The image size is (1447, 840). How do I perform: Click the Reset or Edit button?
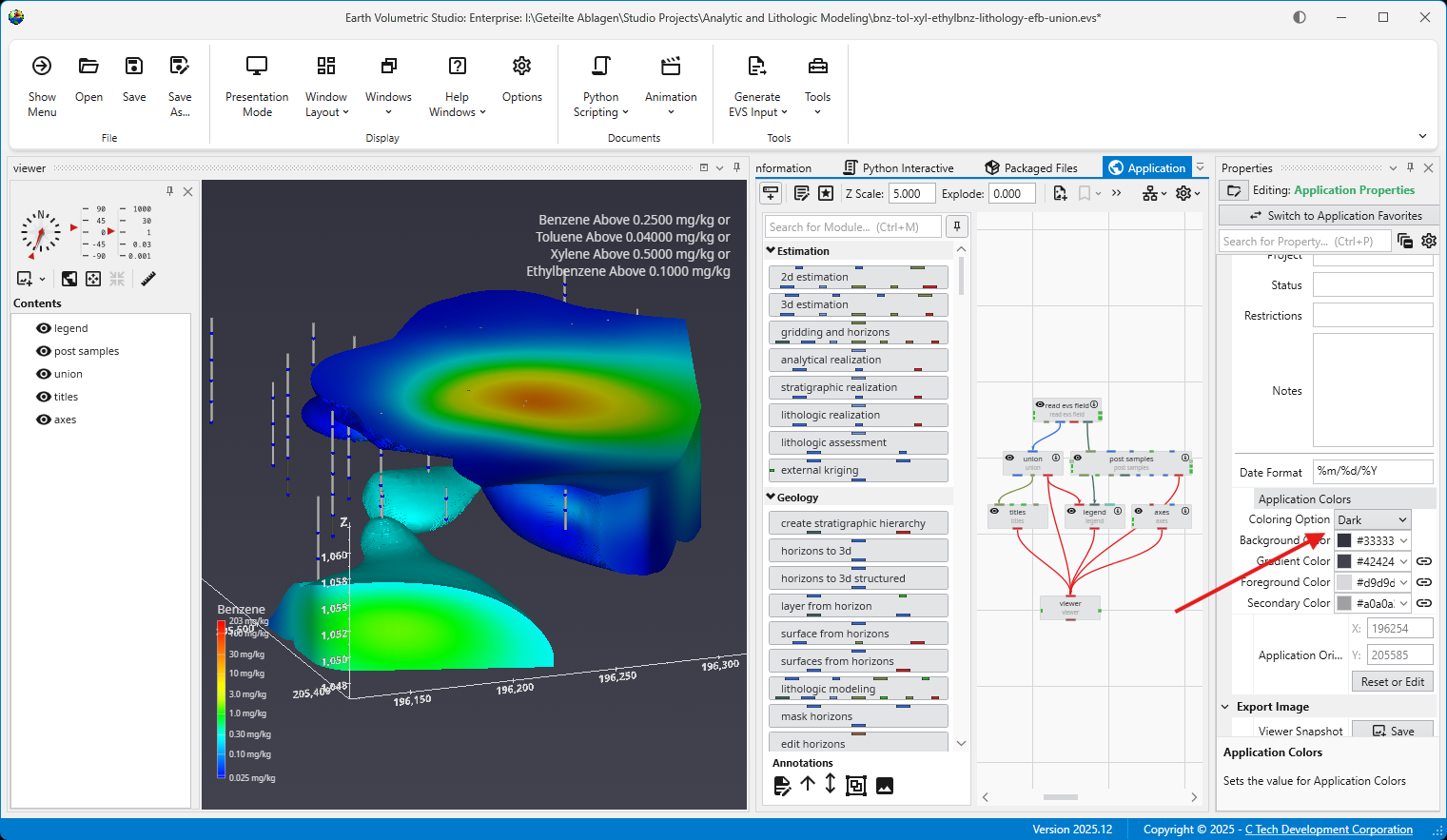[1392, 682]
